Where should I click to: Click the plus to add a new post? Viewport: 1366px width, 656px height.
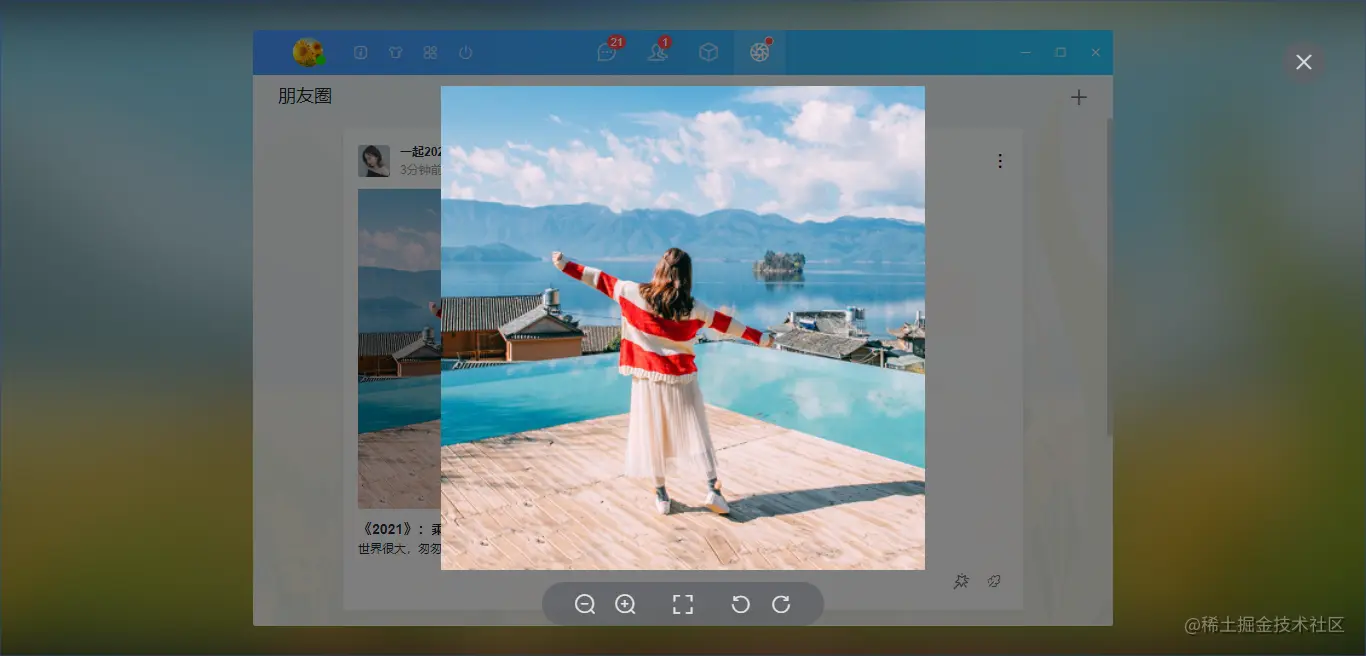1078,97
